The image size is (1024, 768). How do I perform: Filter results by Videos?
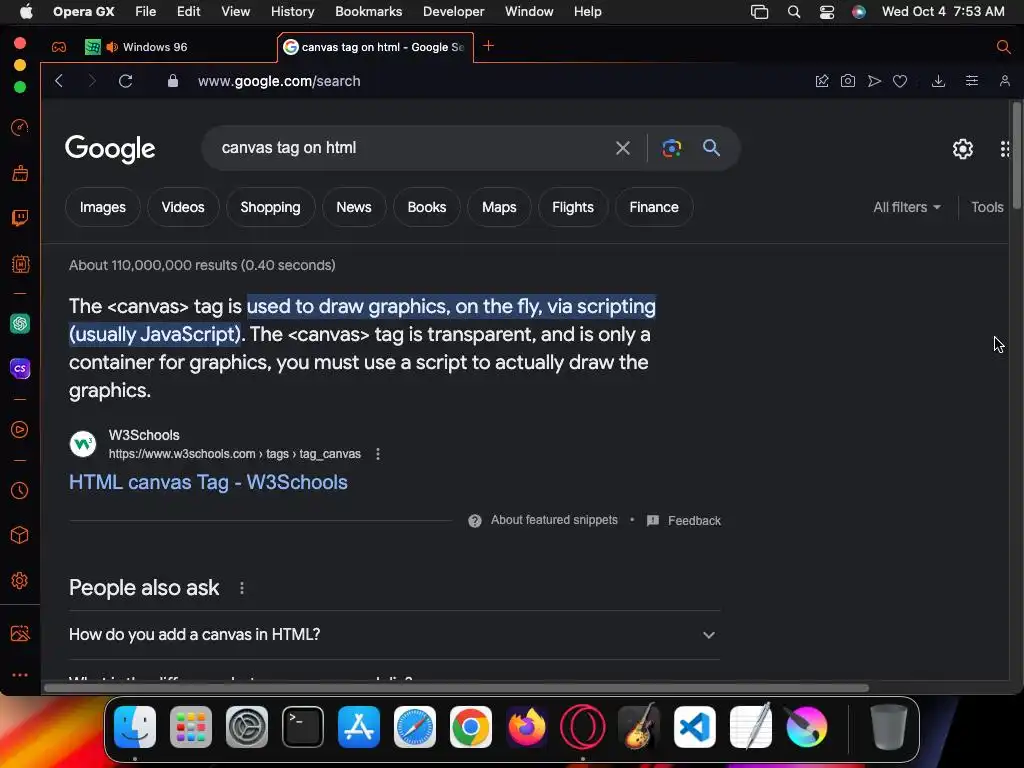pos(183,207)
